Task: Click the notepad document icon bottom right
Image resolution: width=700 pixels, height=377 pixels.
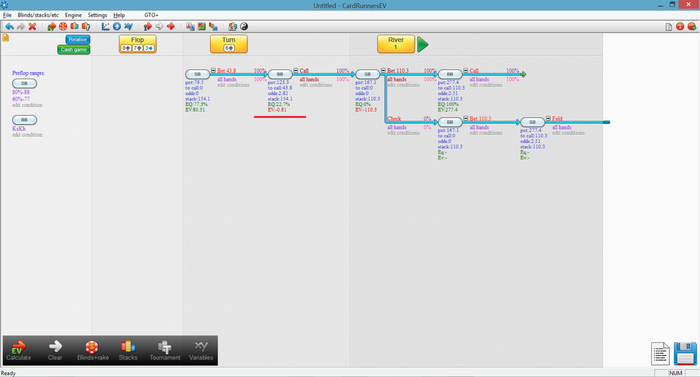Action: click(660, 354)
